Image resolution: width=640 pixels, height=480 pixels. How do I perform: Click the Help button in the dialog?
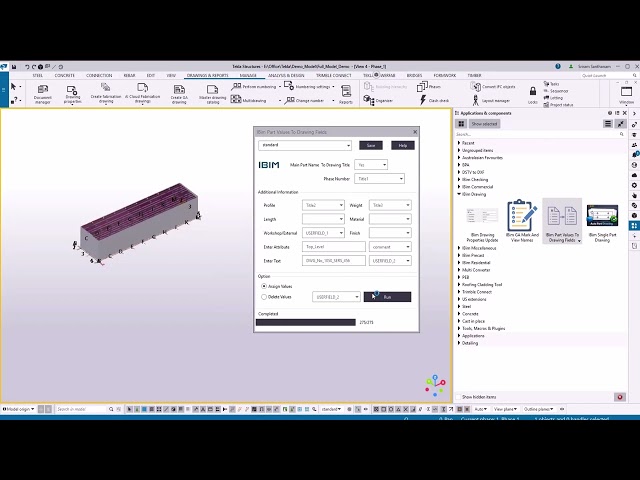(x=403, y=145)
